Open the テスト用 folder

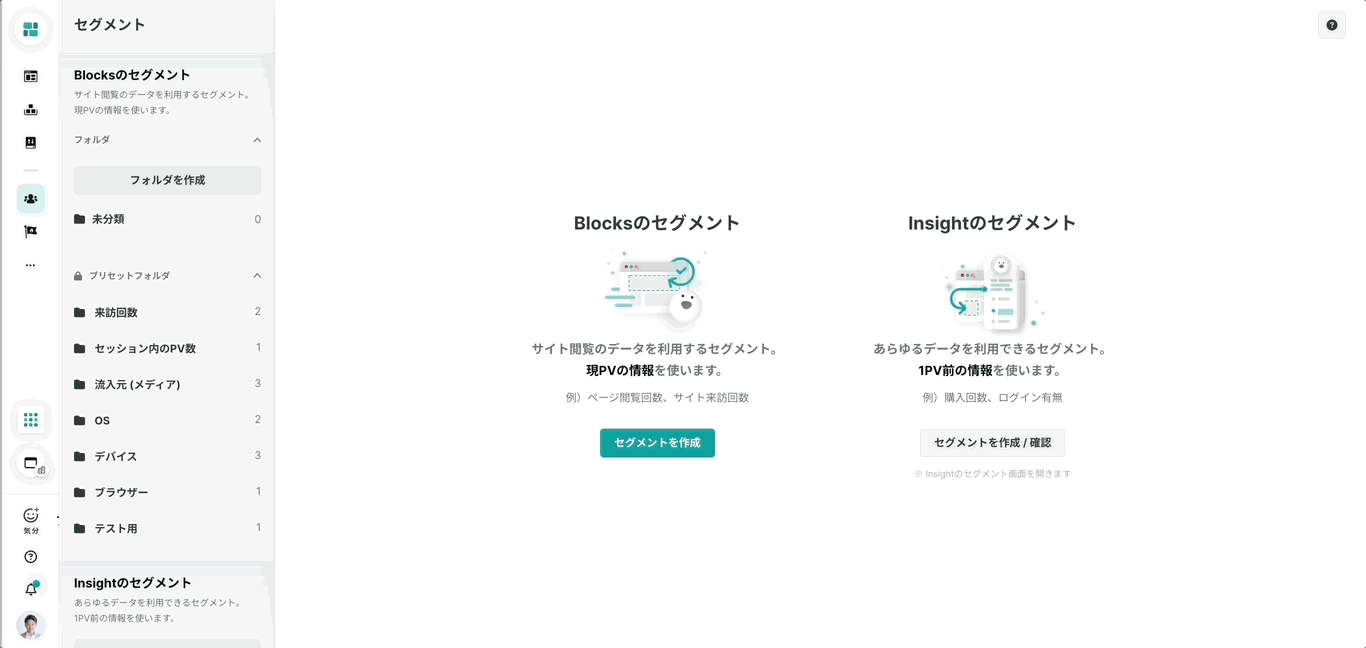click(167, 528)
